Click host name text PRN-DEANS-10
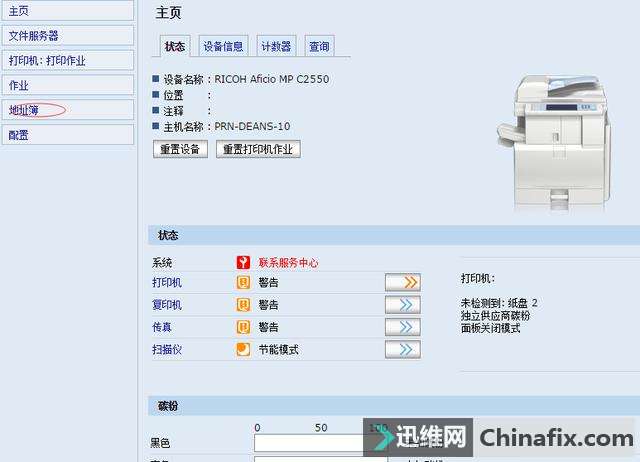 coord(252,127)
